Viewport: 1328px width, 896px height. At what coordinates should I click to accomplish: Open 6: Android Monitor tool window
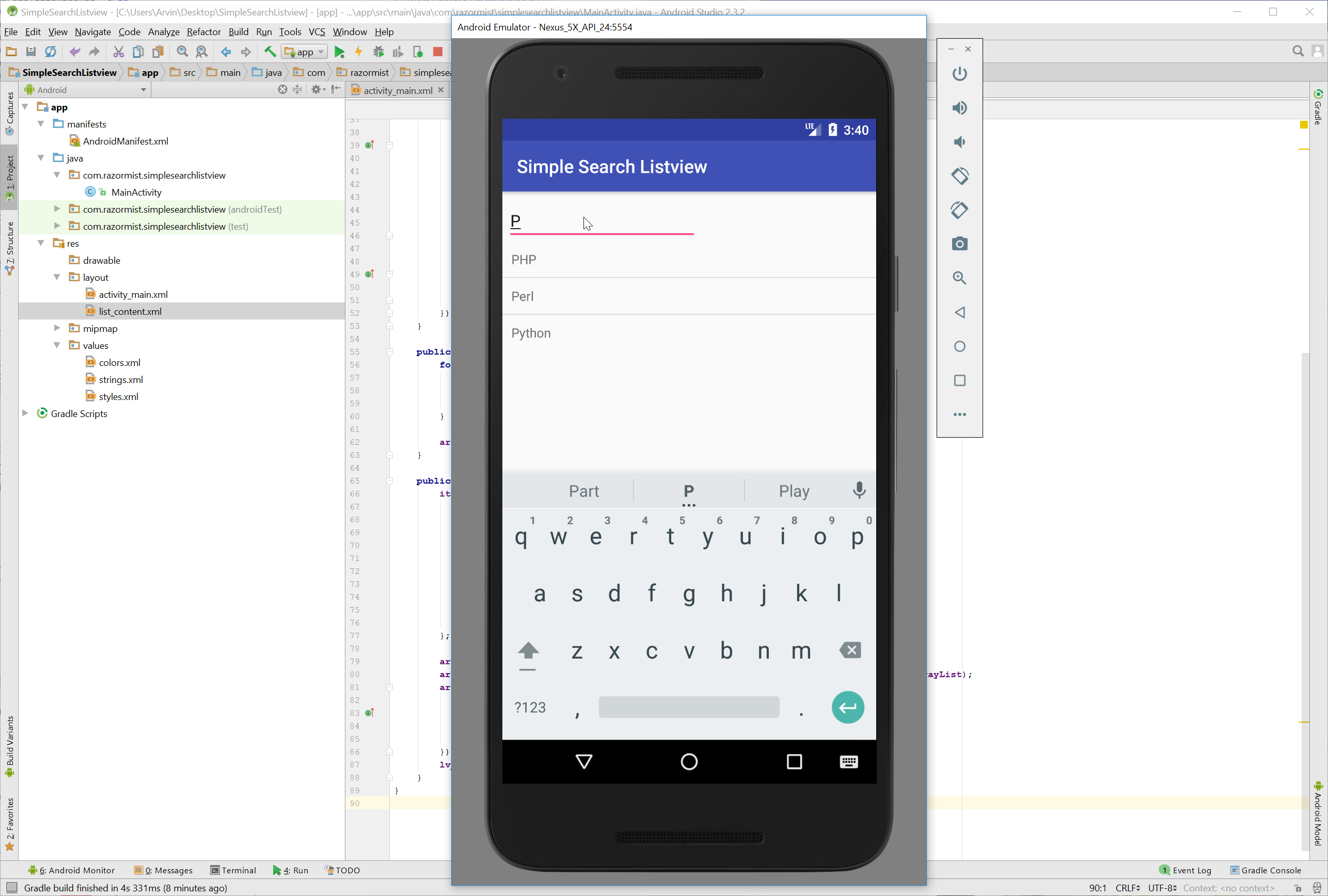pos(71,870)
